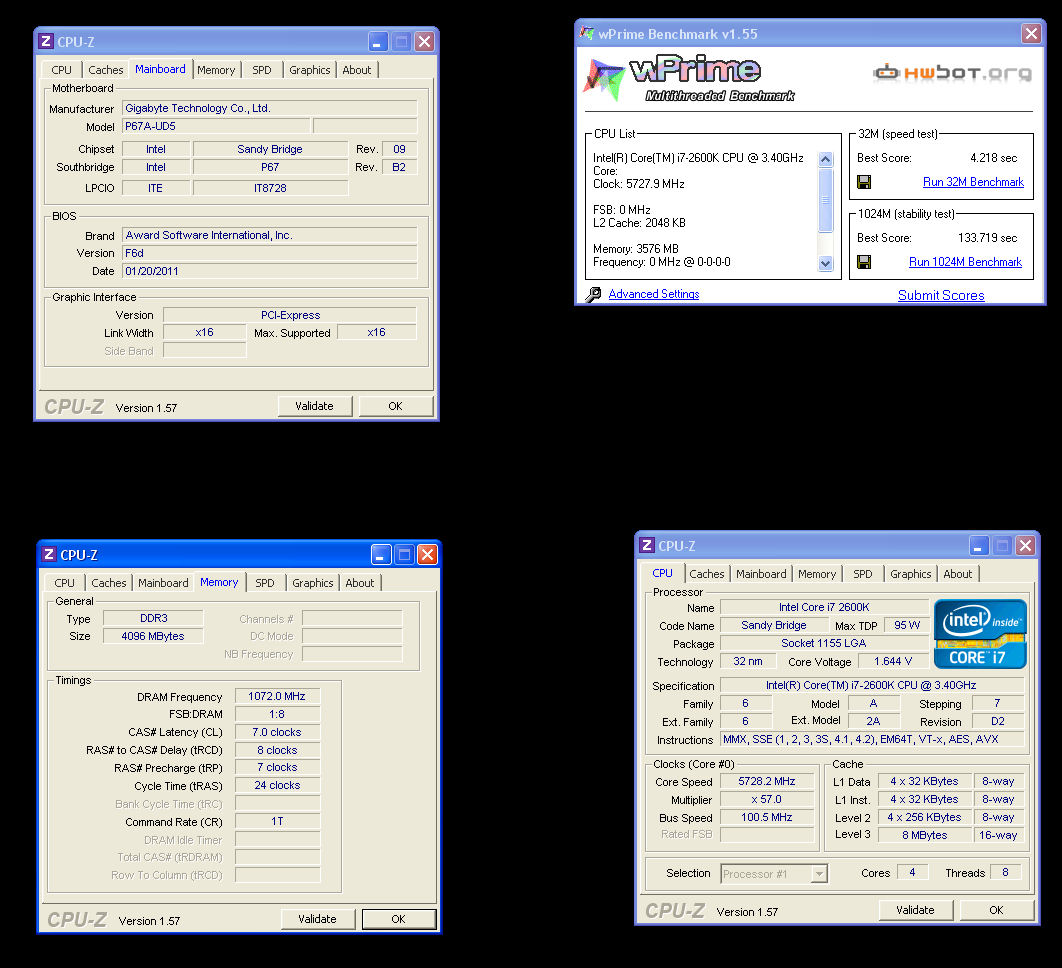Viewport: 1062px width, 968px height.
Task: Click Validate in Memory window
Action: tap(318, 919)
